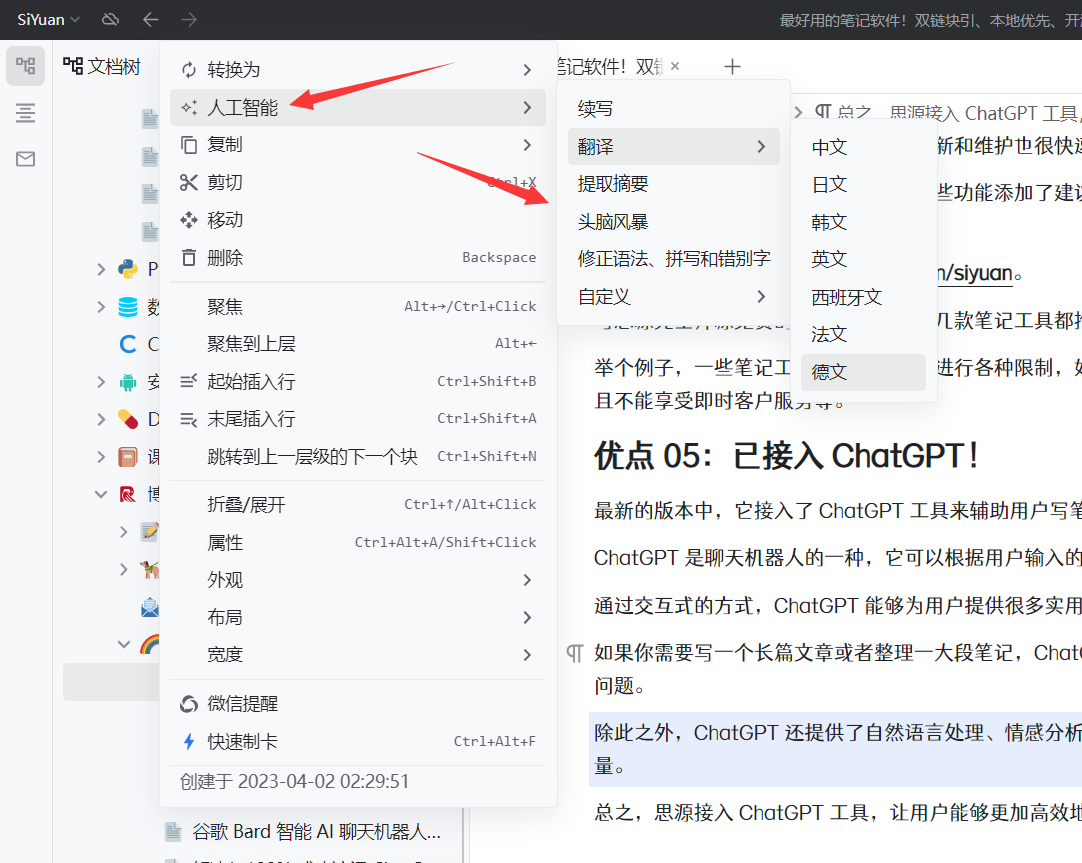Translate to 英文
Screen dimensions: 1082x863
click(863, 259)
